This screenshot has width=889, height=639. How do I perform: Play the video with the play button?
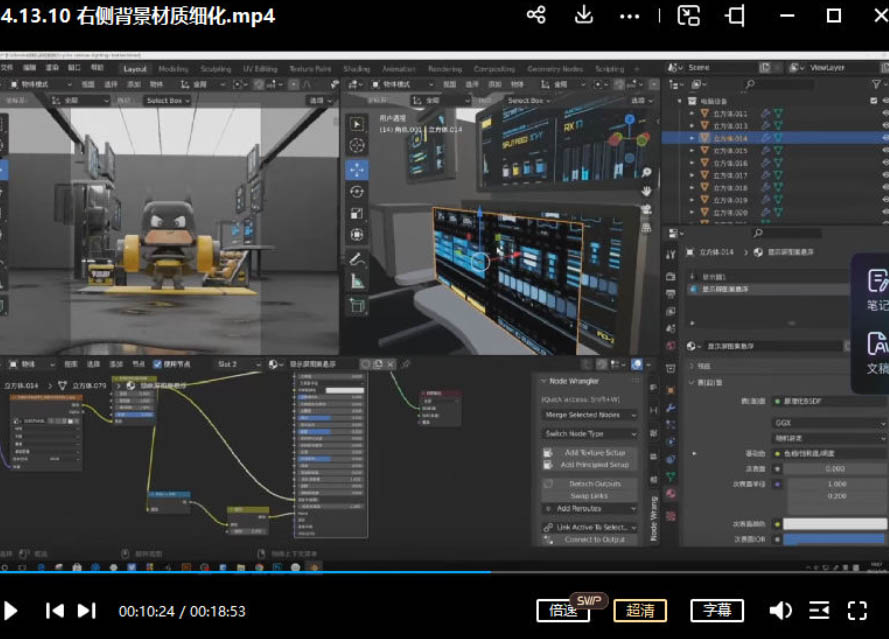[x=11, y=611]
